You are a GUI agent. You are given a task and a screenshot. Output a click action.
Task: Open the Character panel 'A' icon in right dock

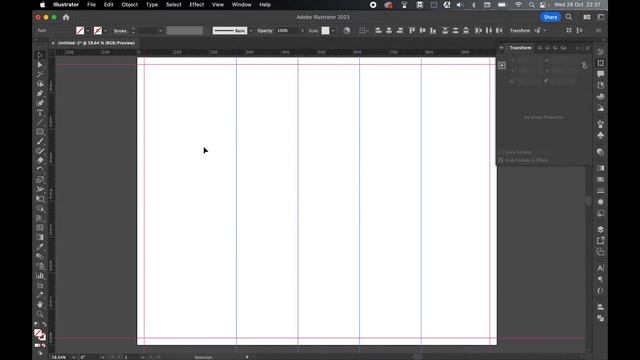click(x=600, y=268)
